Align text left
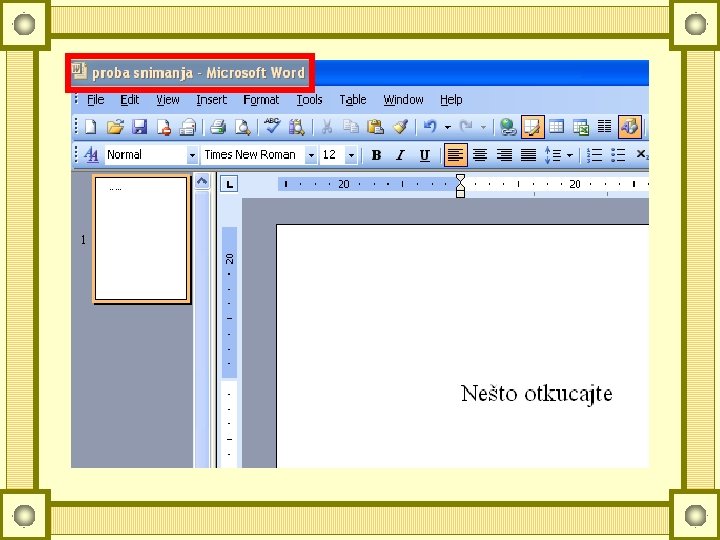Viewport: 720px width, 540px height. tap(456, 155)
